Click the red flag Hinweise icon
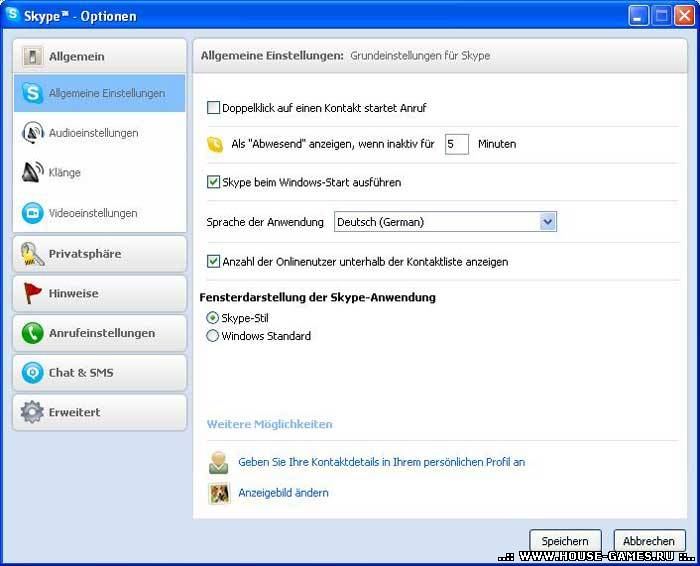Viewport: 700px width, 566px height. 32,293
